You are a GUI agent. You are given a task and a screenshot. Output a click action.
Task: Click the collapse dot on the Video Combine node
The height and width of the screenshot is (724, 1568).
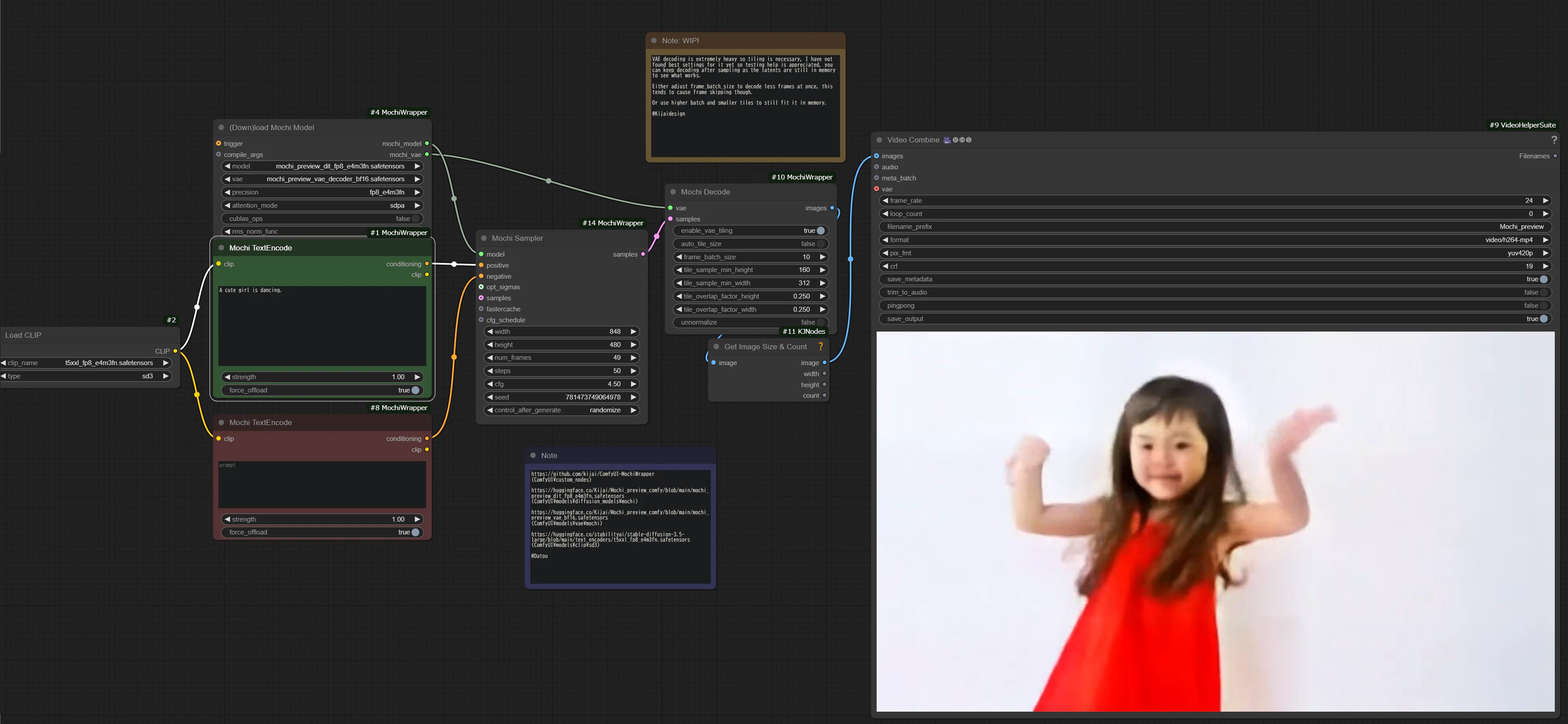point(879,139)
